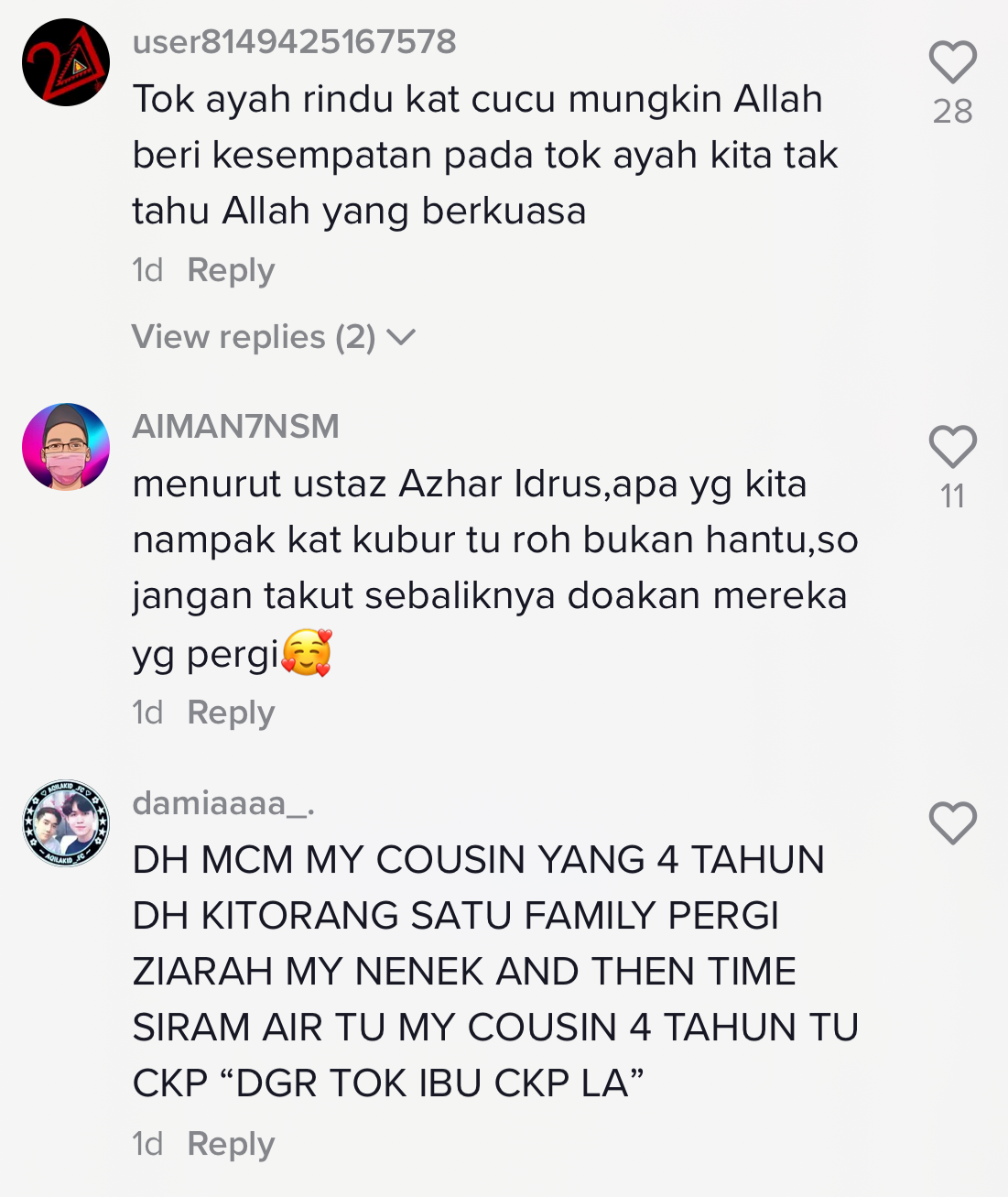
Task: Select the Tok ayah rindu comment text
Action: point(485,155)
